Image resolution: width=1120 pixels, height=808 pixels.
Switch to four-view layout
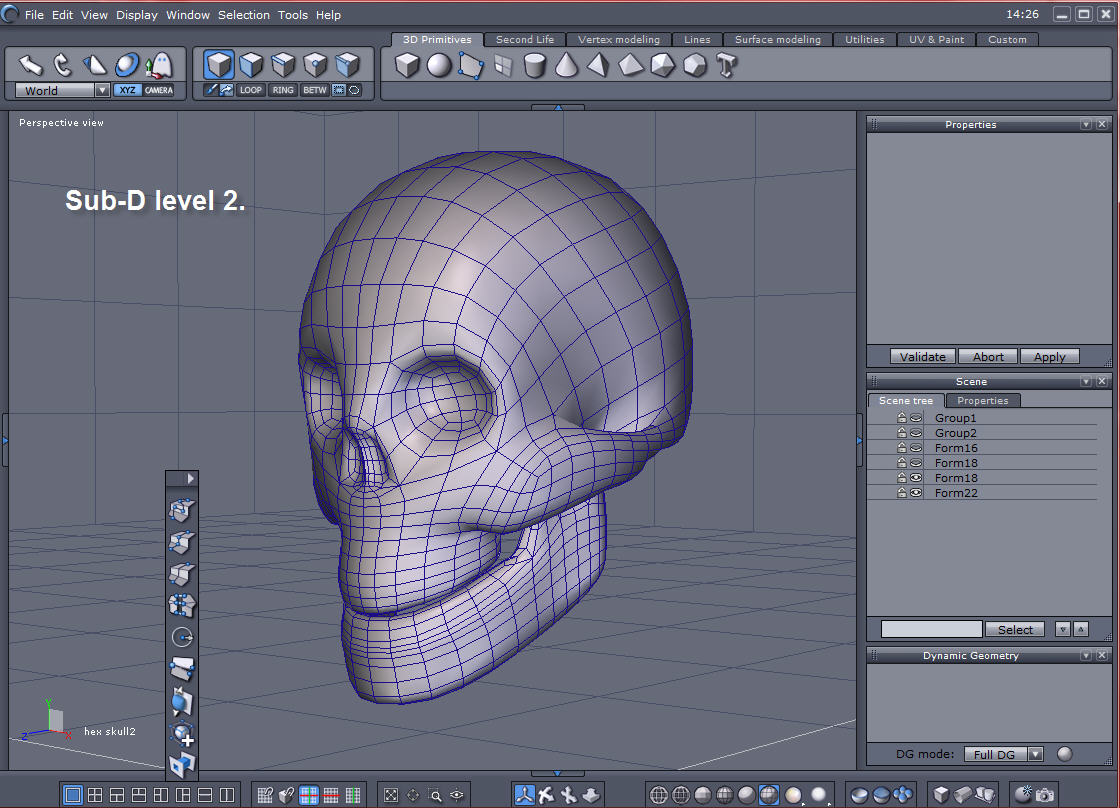point(94,794)
